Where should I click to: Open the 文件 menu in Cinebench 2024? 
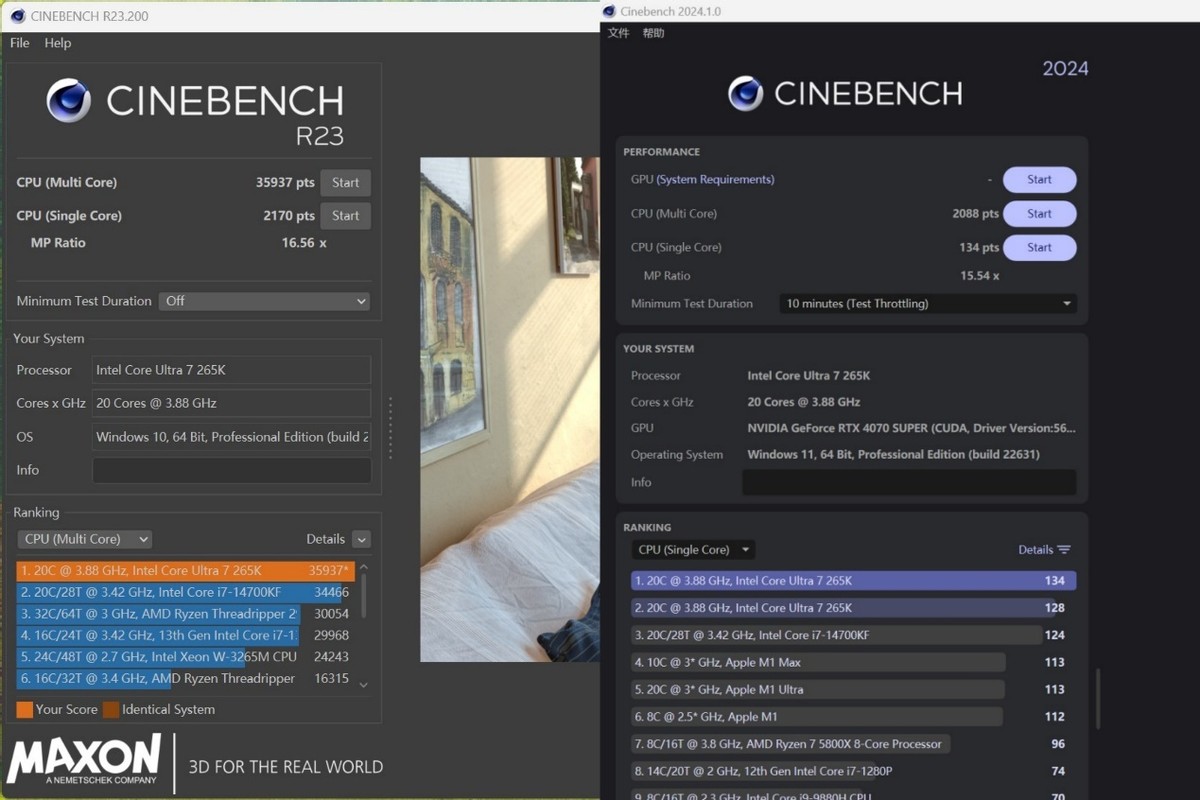(619, 33)
